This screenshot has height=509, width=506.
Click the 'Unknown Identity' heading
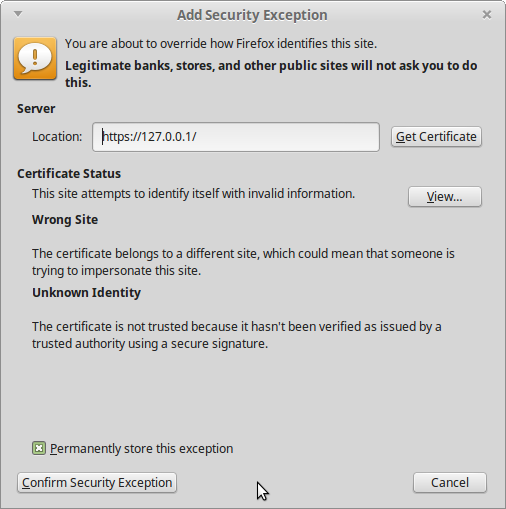(x=86, y=293)
